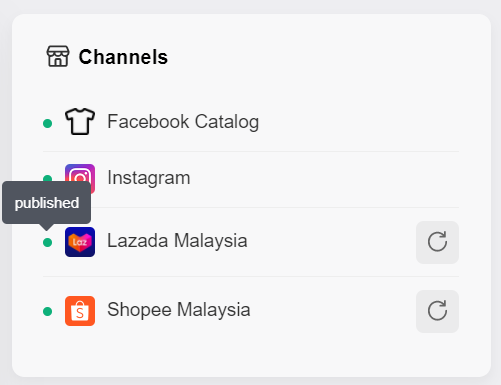Click the Channels heading text

pyautogui.click(x=123, y=57)
